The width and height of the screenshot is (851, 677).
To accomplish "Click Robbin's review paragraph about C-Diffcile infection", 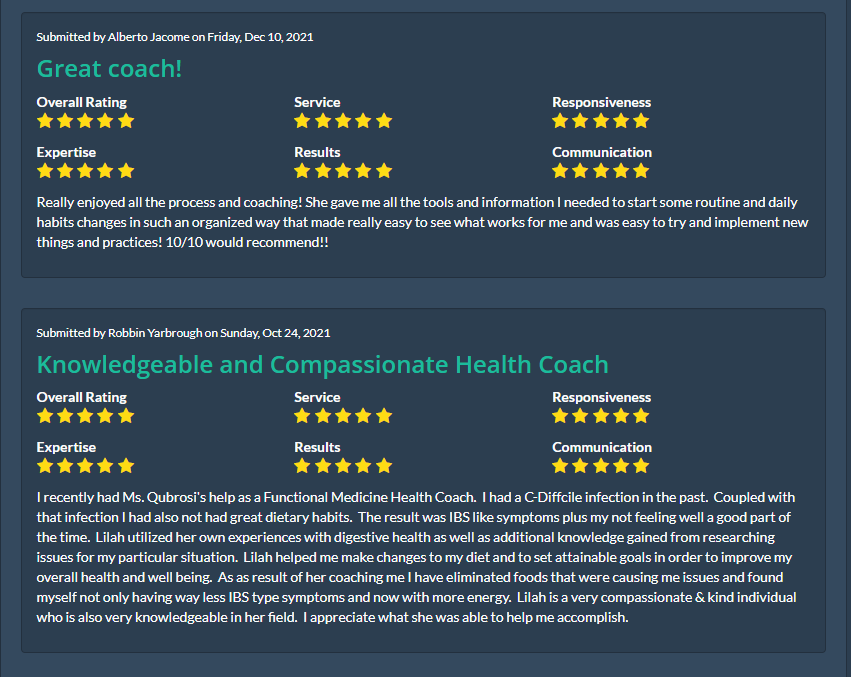I will [x=415, y=557].
